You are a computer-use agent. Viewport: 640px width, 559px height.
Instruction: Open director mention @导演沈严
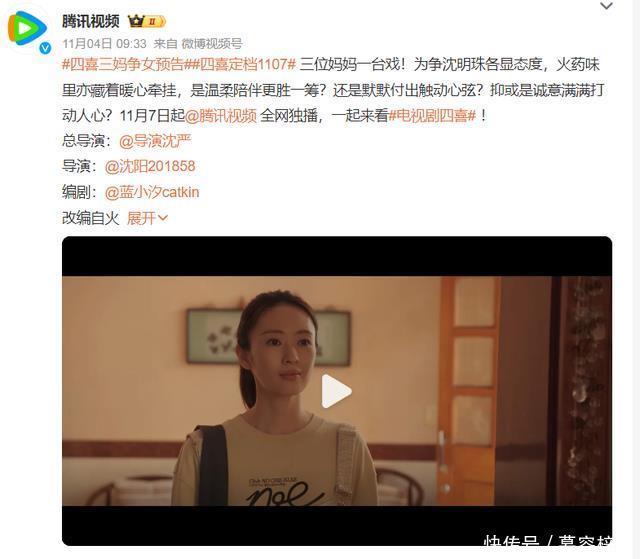[x=155, y=141]
